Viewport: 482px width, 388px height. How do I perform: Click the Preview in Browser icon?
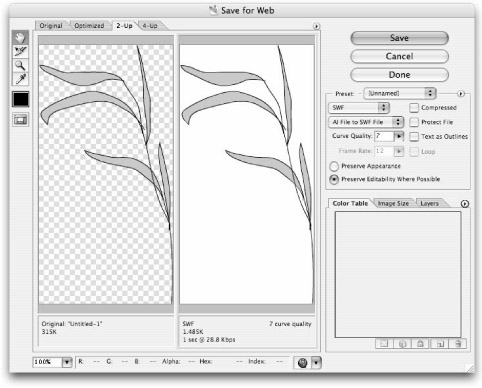click(x=302, y=363)
